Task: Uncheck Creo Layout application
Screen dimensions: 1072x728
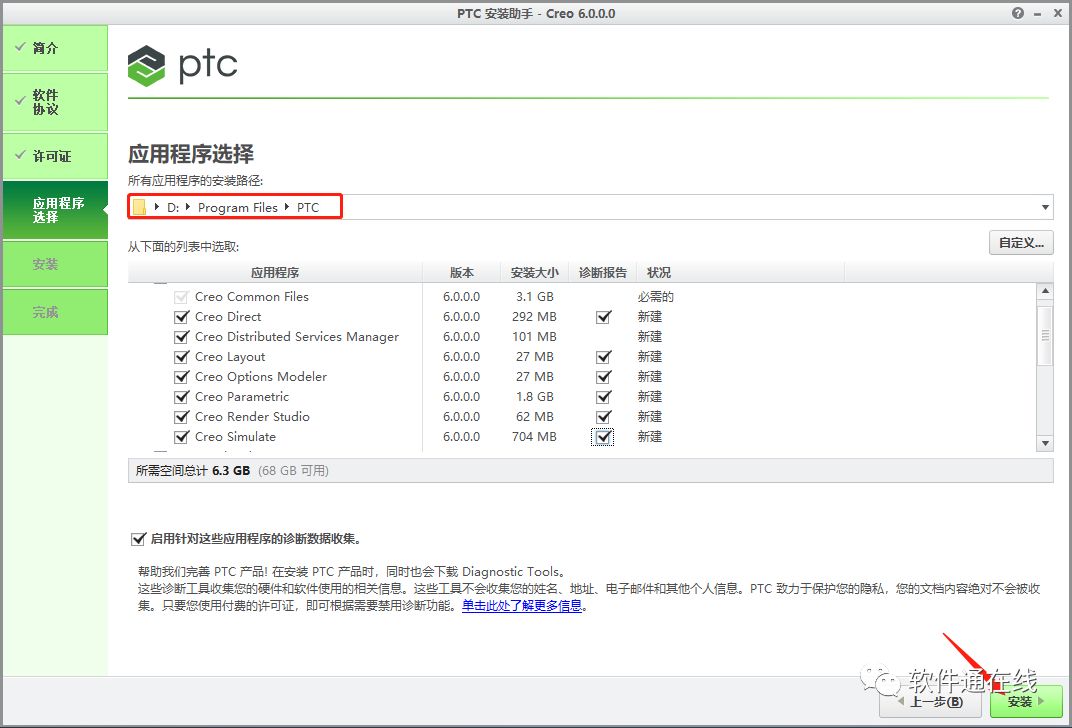Action: pos(181,357)
